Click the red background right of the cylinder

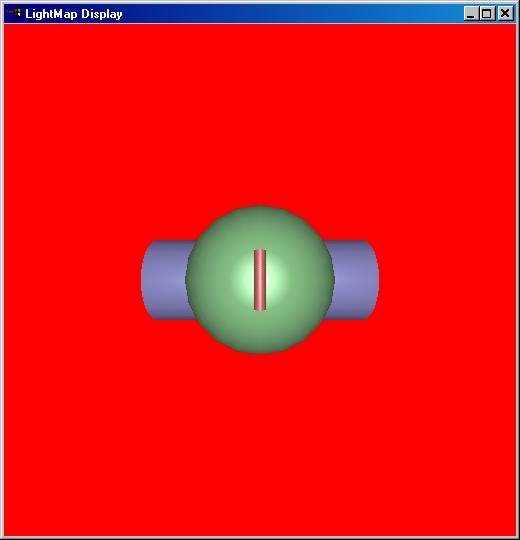[448, 280]
